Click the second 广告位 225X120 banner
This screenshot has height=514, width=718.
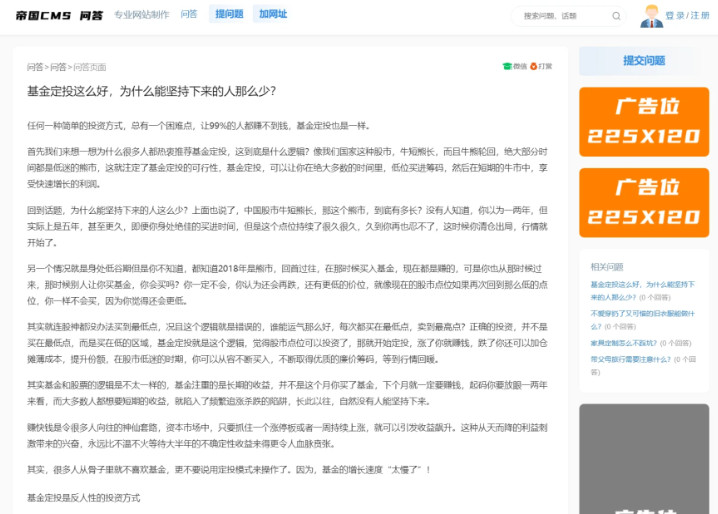click(643, 202)
